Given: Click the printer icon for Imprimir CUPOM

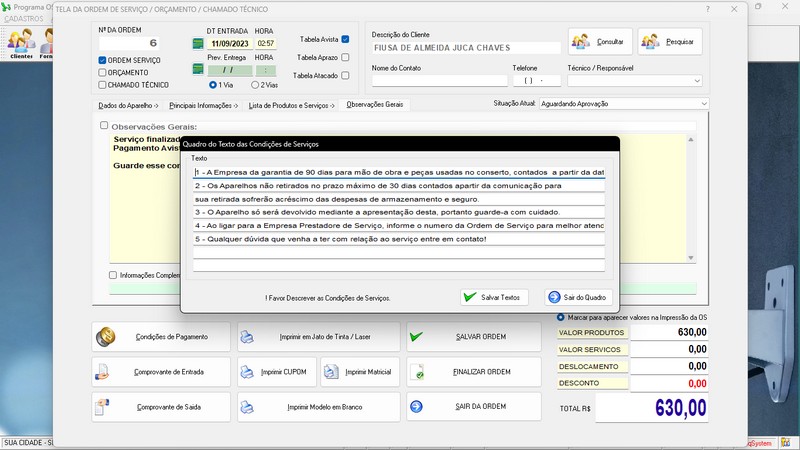Looking at the screenshot, I should click(247, 372).
